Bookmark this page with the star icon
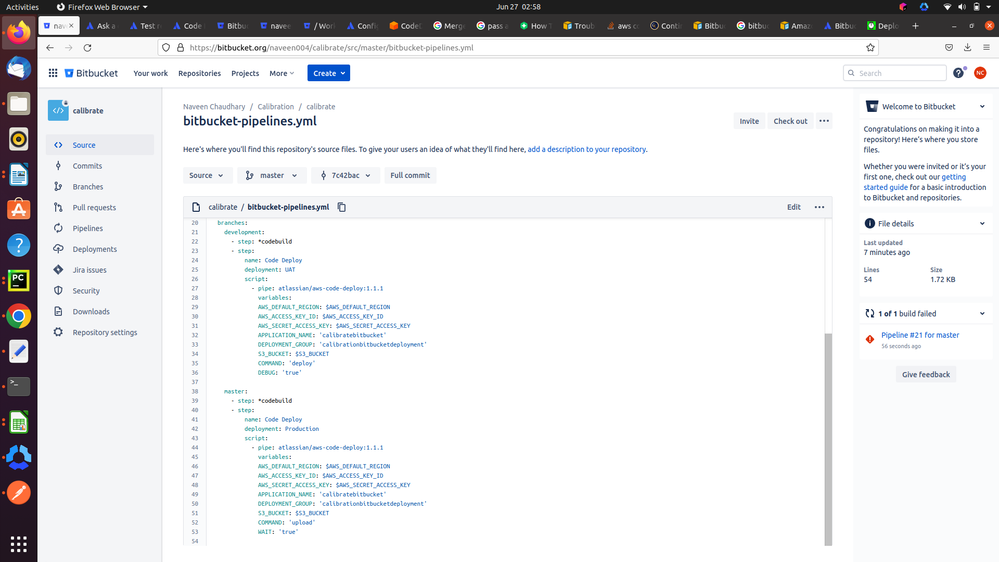 (x=870, y=48)
